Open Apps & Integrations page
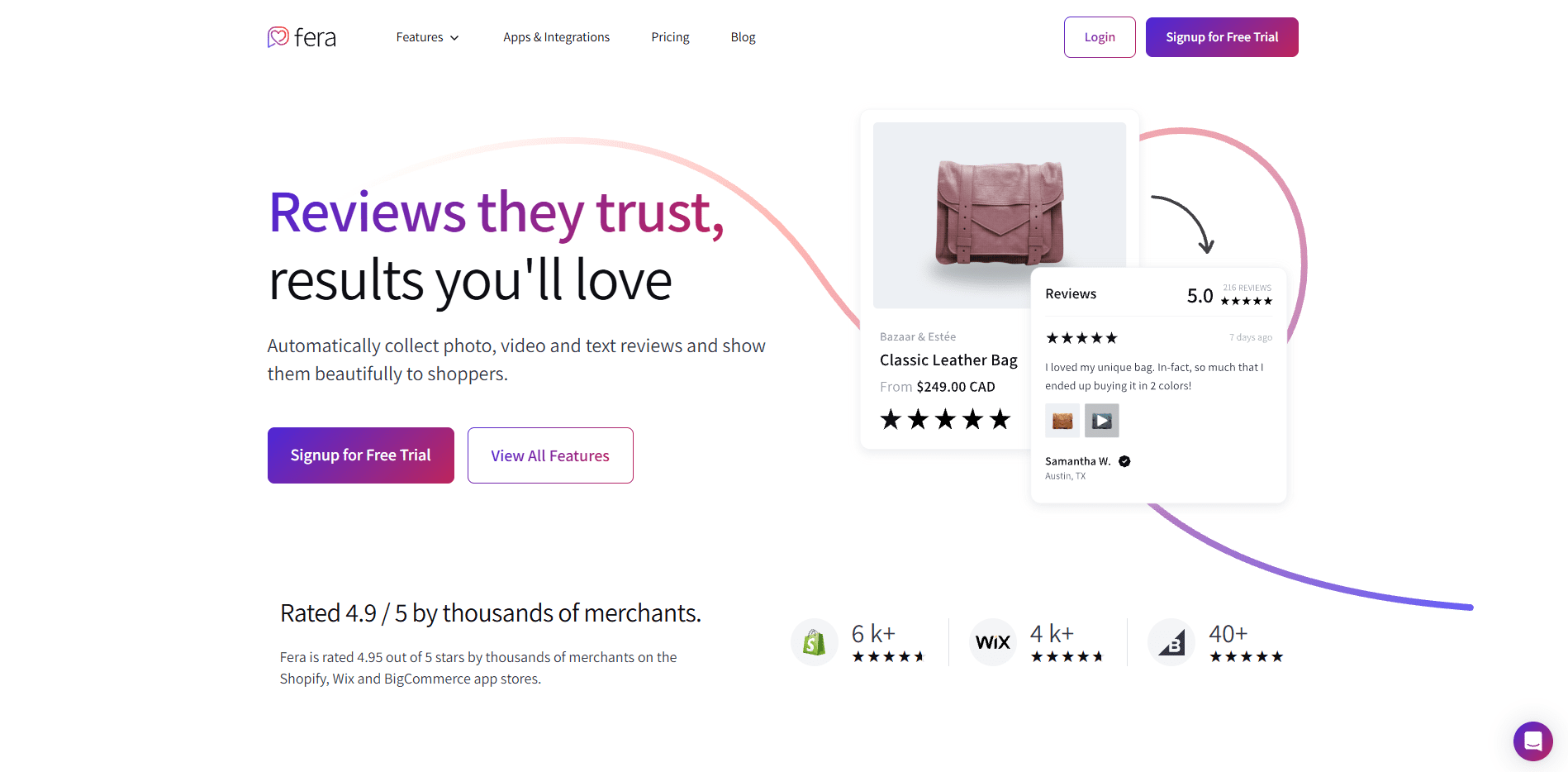This screenshot has width=1568, height=772. [556, 37]
